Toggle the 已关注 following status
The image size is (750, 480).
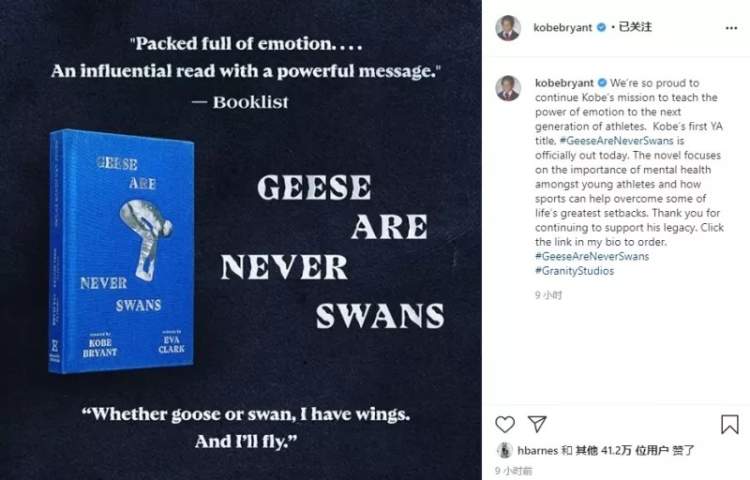coord(635,27)
